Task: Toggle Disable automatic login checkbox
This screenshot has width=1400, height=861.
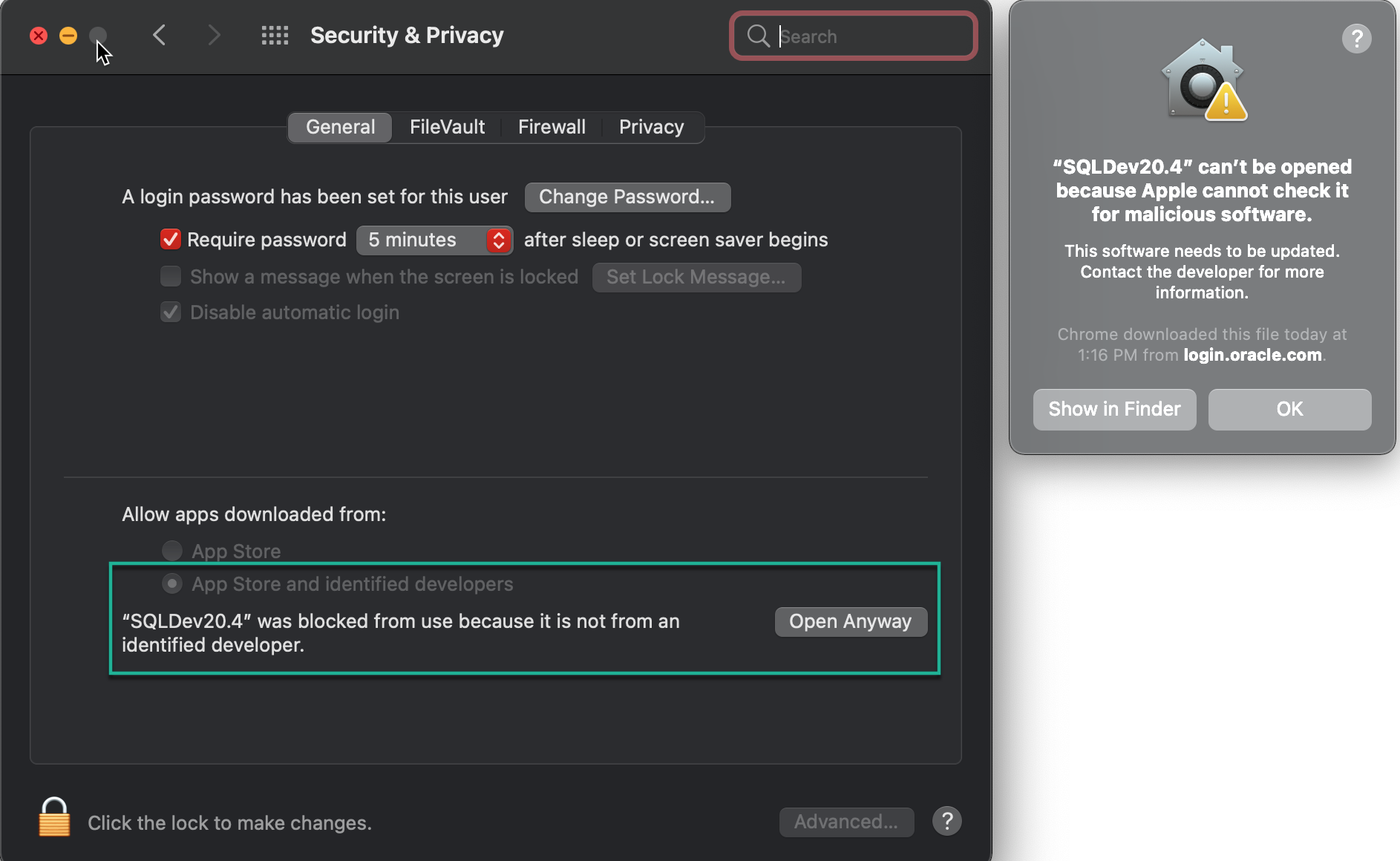Action: [171, 312]
